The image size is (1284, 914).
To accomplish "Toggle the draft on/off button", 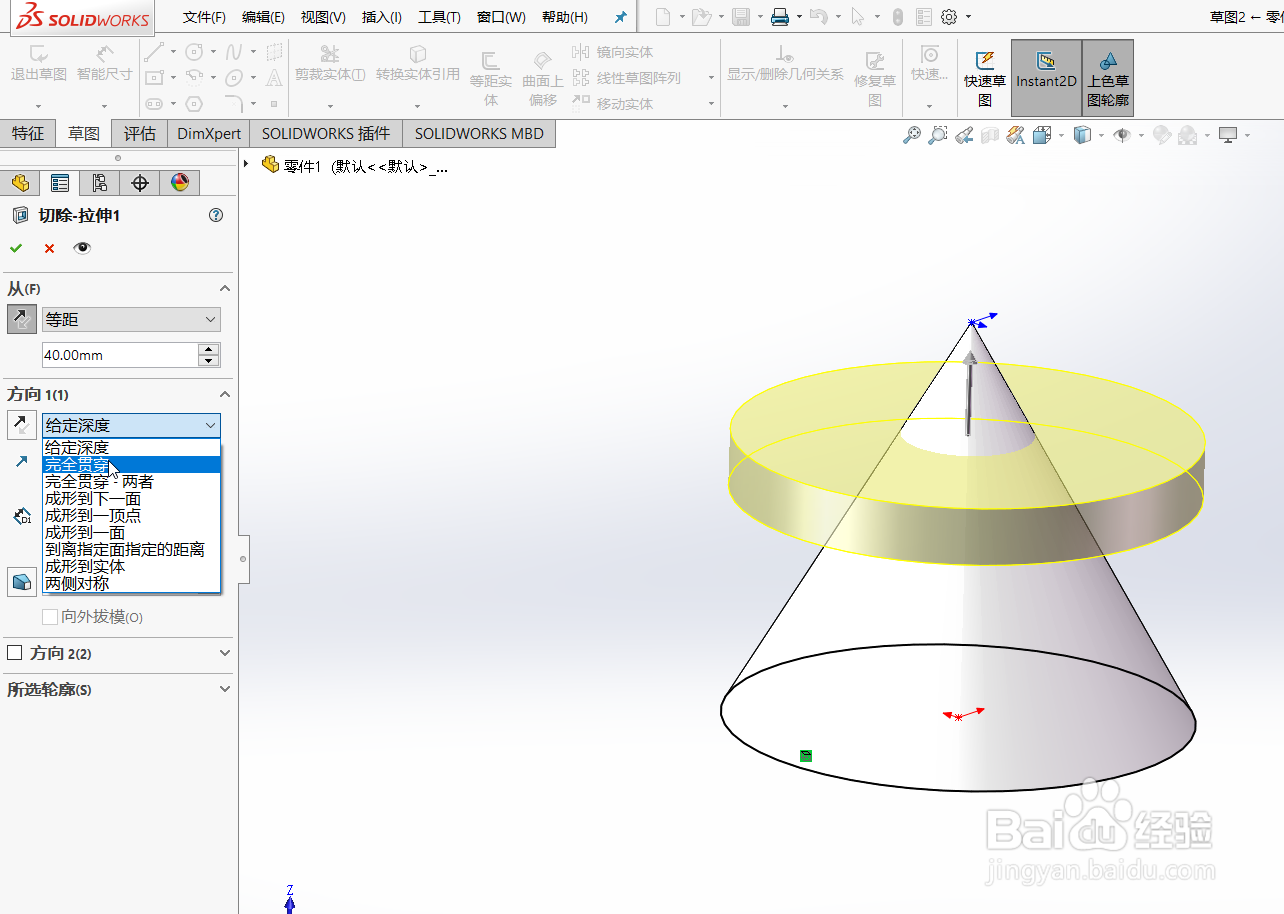I will (x=21, y=582).
